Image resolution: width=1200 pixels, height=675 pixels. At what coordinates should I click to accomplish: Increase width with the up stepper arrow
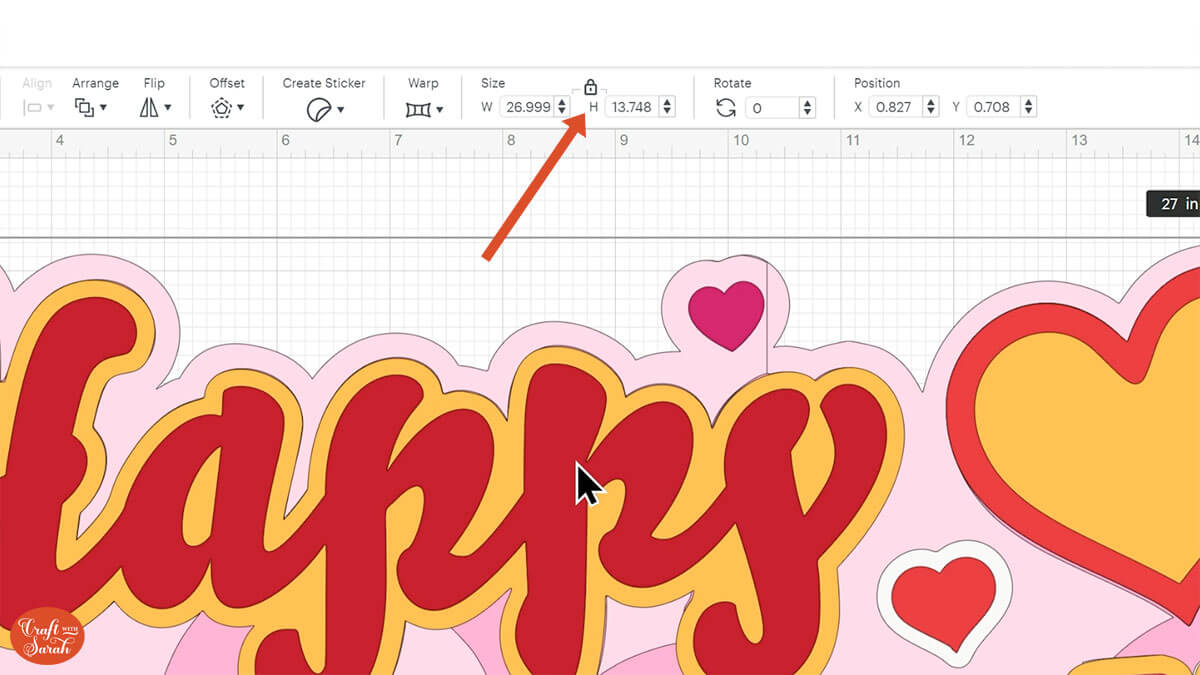pos(562,102)
